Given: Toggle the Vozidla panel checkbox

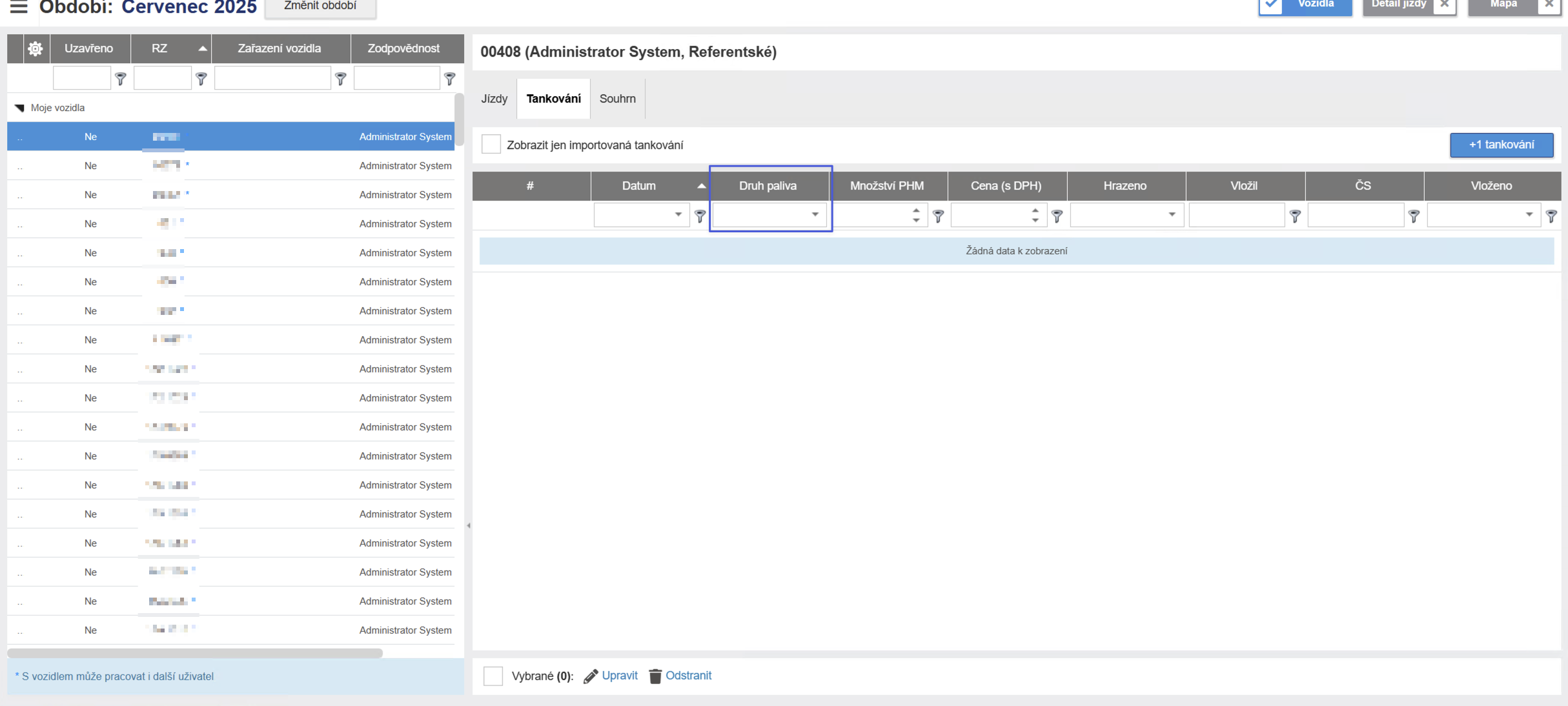Looking at the screenshot, I should tap(1270, 5).
